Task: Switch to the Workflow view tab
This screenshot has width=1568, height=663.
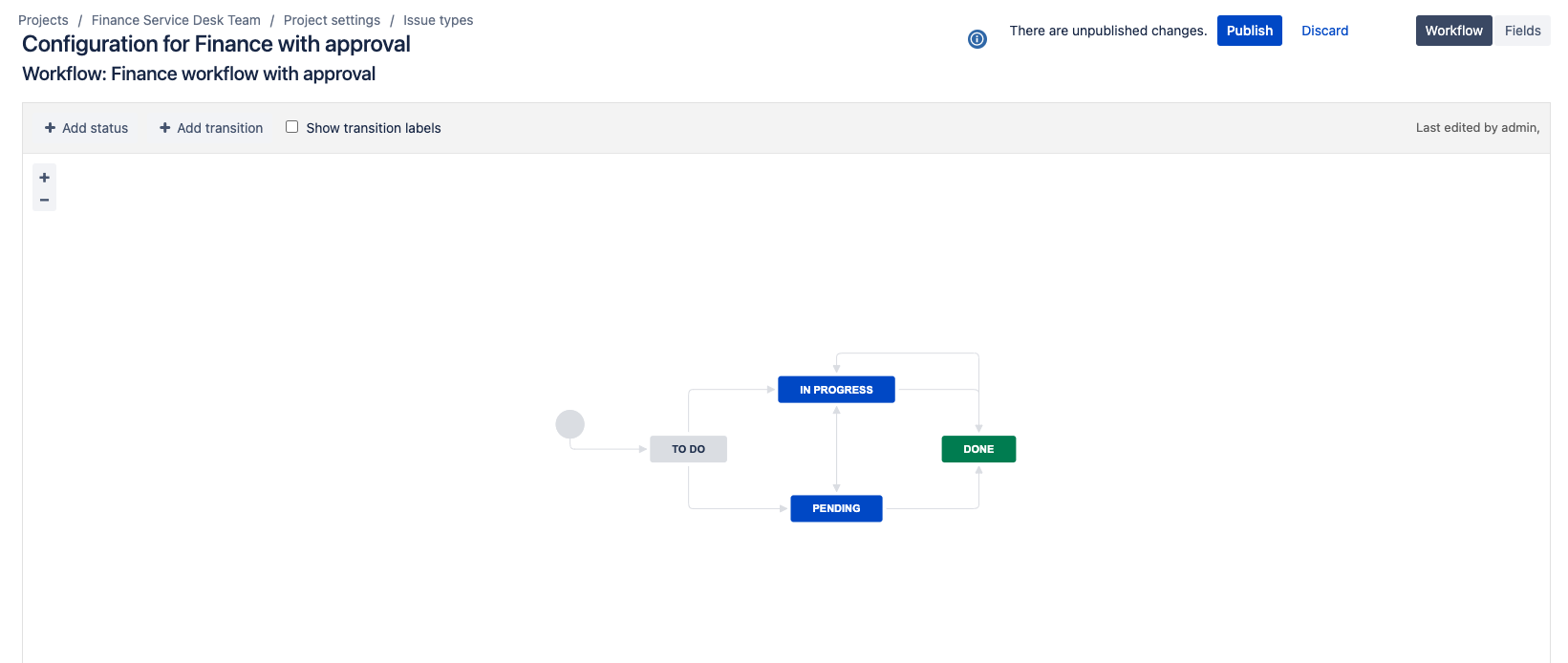Action: (1453, 31)
